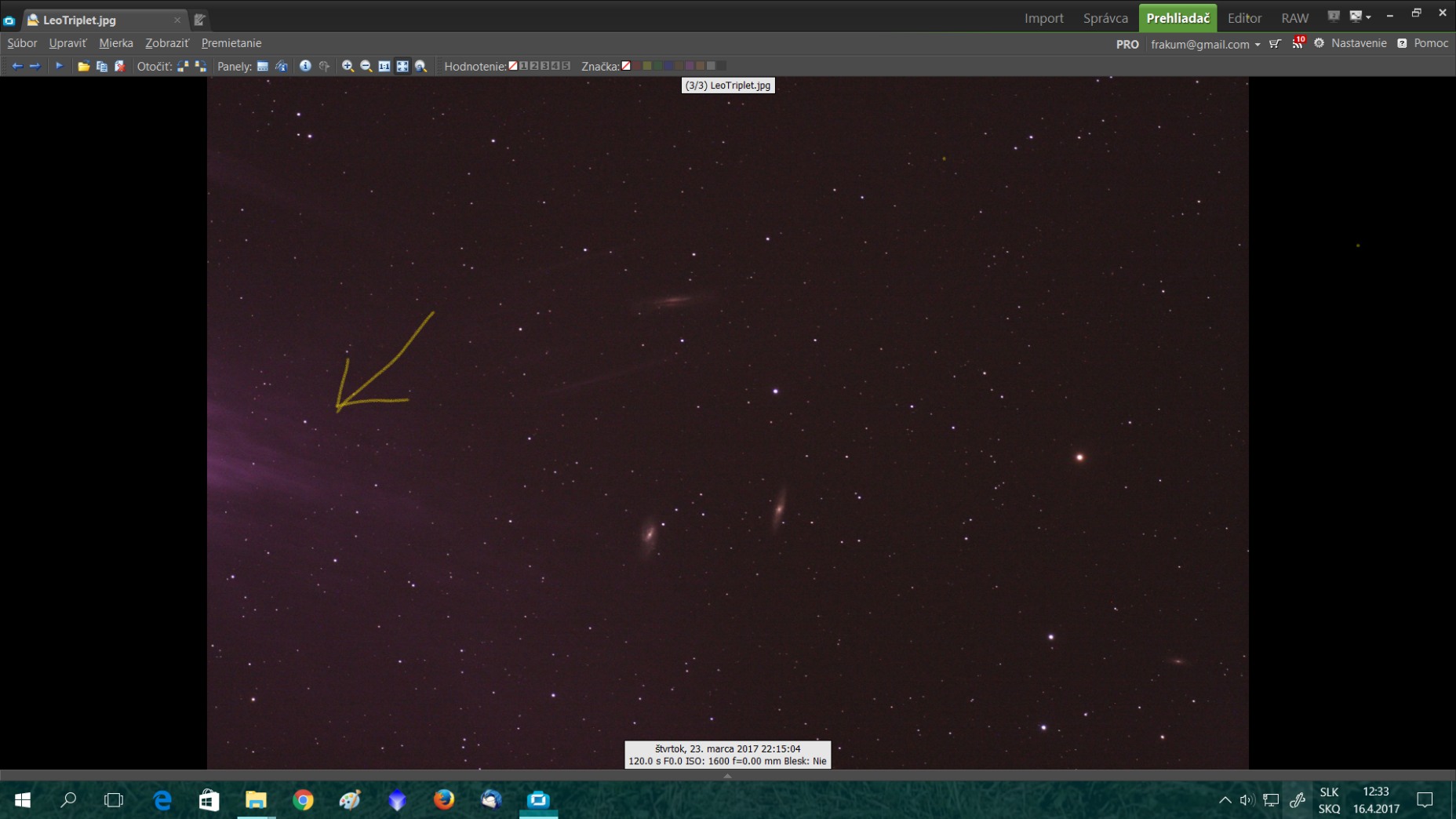Open Nastavenie settings

point(1350,43)
